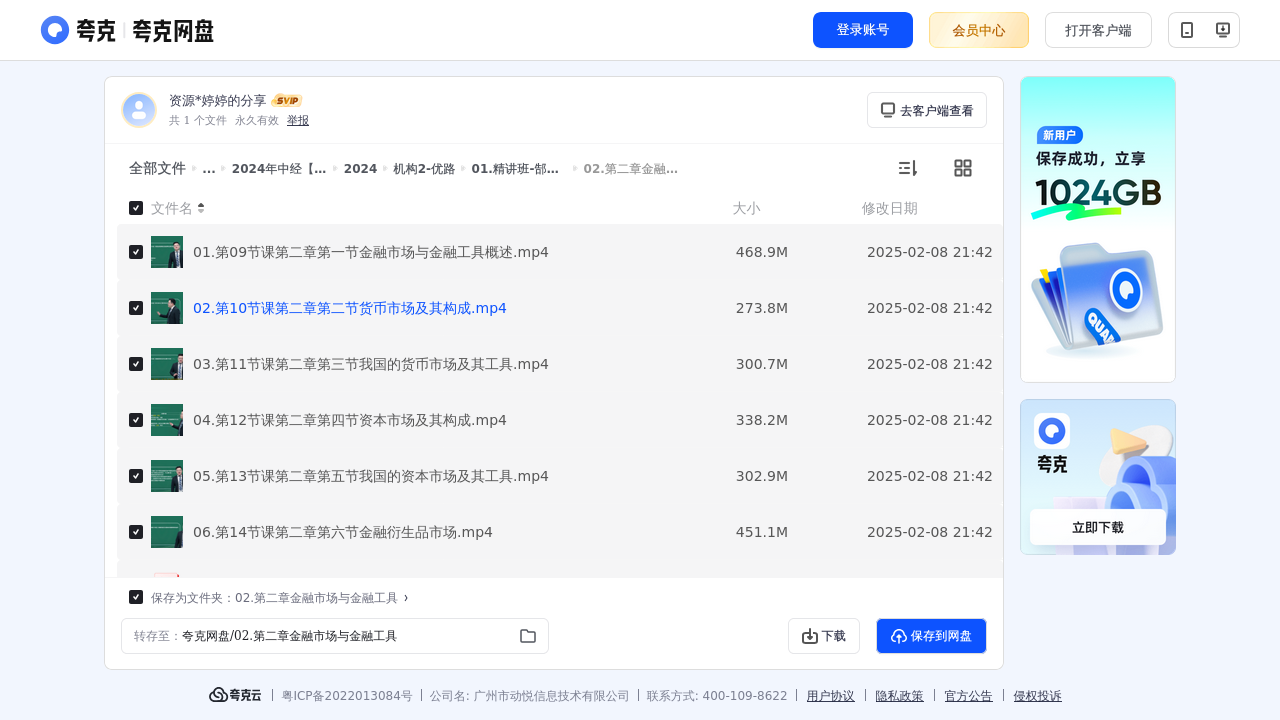Open 隐私政策 link in footer
This screenshot has height=720, width=1280.
[900, 696]
